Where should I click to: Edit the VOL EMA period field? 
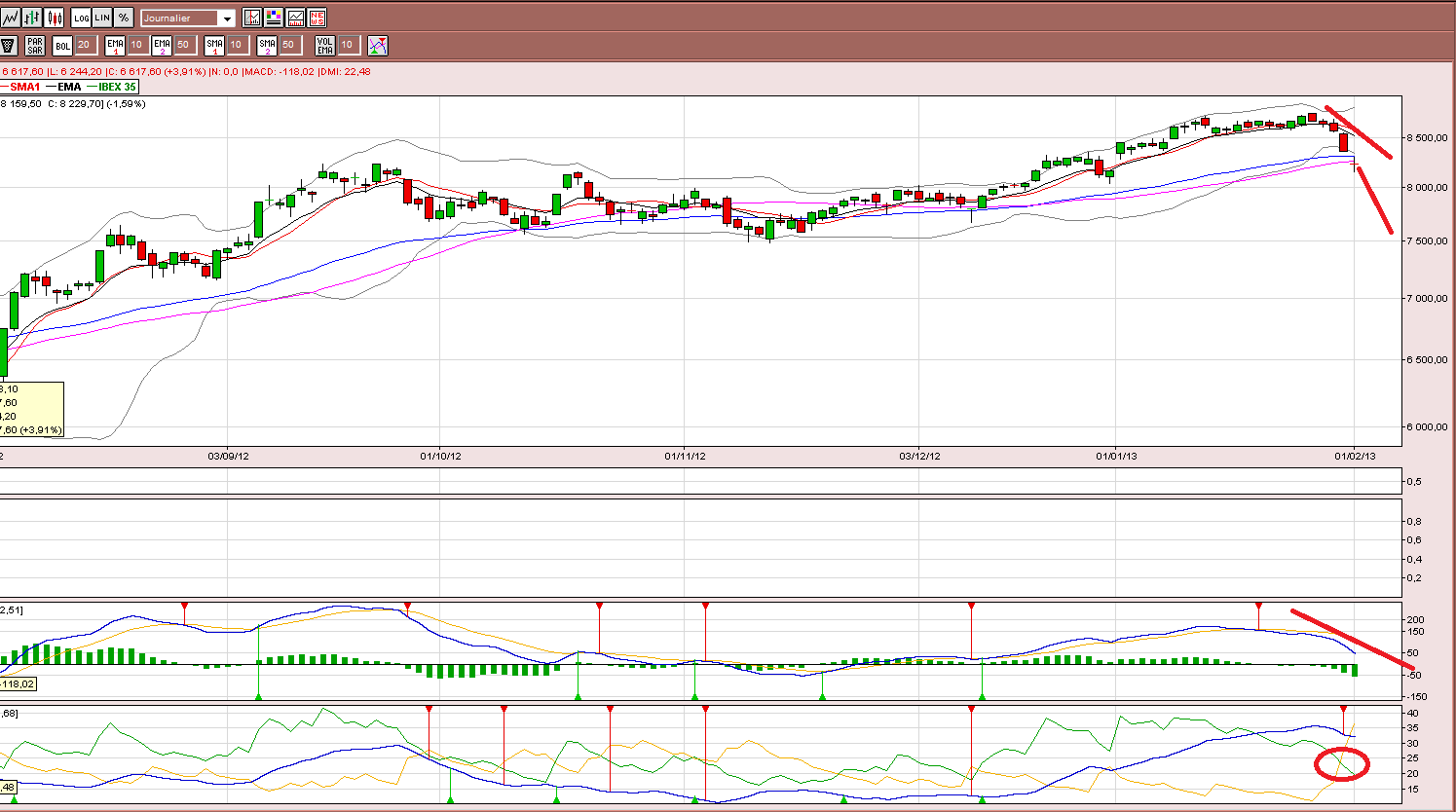pos(349,45)
